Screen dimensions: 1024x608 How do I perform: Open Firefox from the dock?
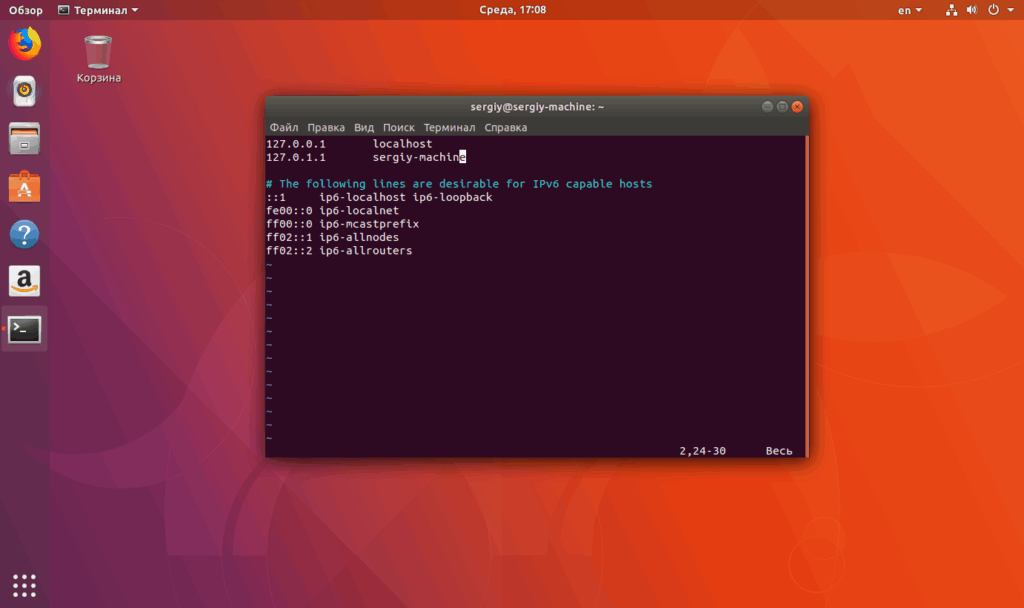click(x=24, y=44)
